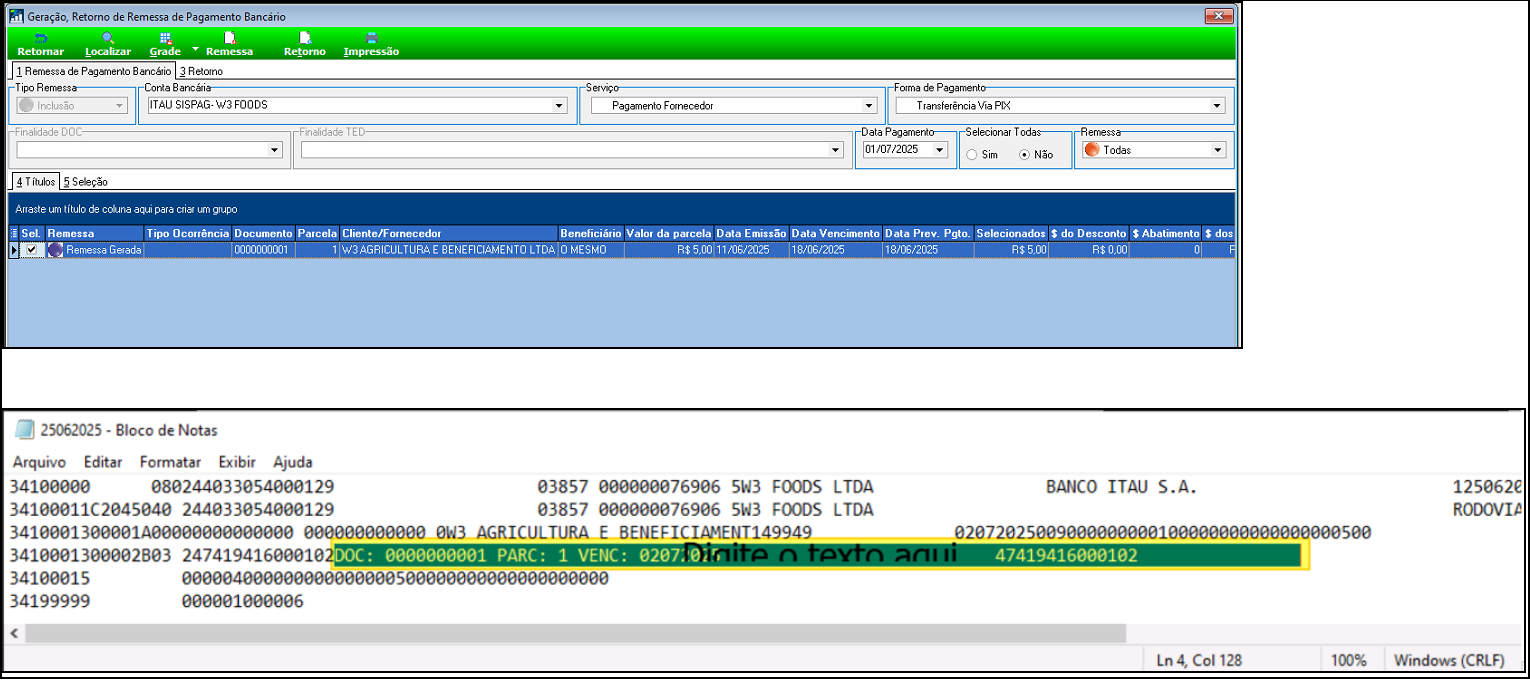This screenshot has width=1530, height=680.
Task: Open the Editar menu in Notepad
Action: [x=103, y=462]
